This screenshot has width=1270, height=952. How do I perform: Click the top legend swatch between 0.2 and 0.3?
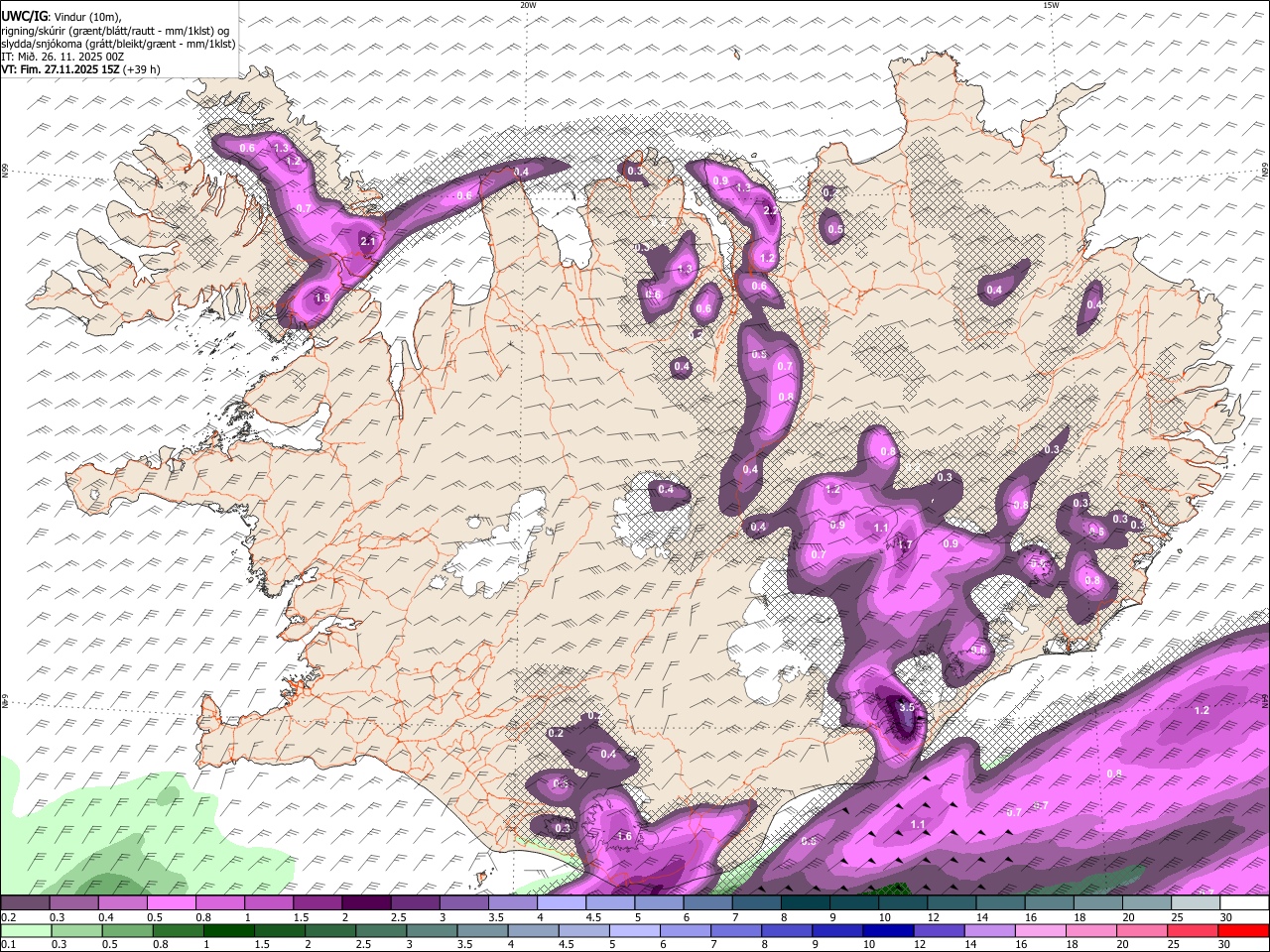click(x=25, y=903)
